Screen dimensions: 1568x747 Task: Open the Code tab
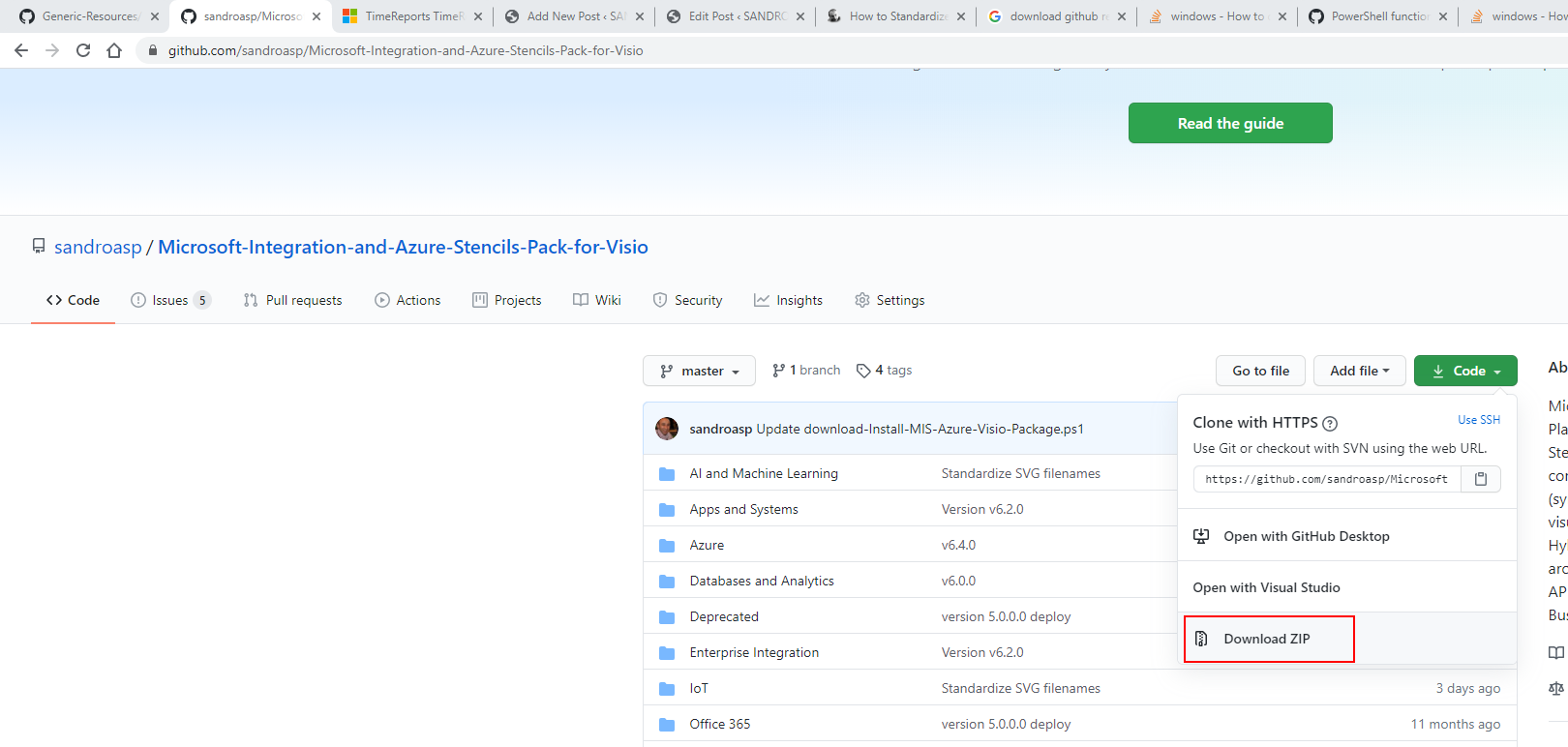[x=73, y=300]
